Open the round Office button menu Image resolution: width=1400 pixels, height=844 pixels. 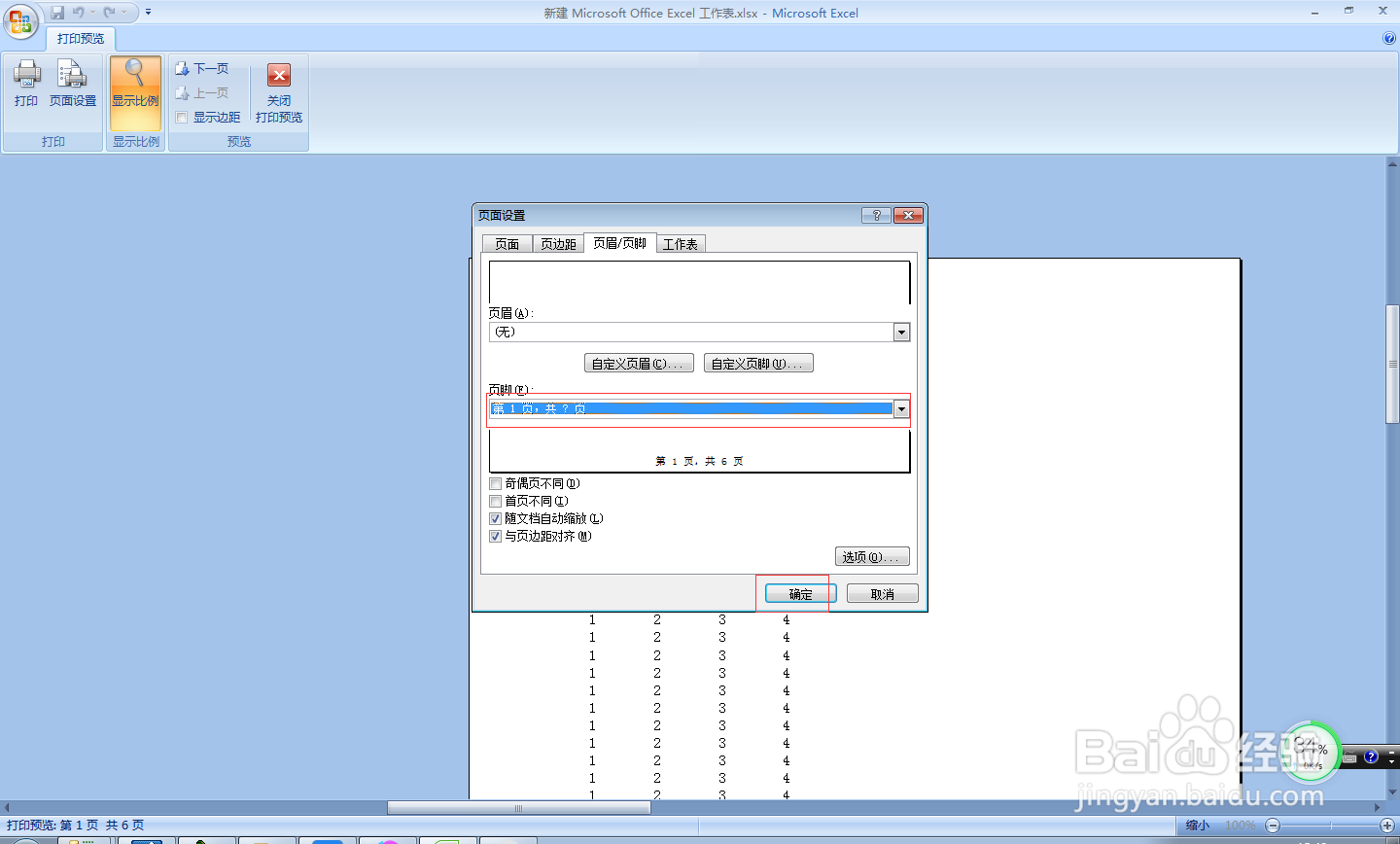[x=20, y=20]
